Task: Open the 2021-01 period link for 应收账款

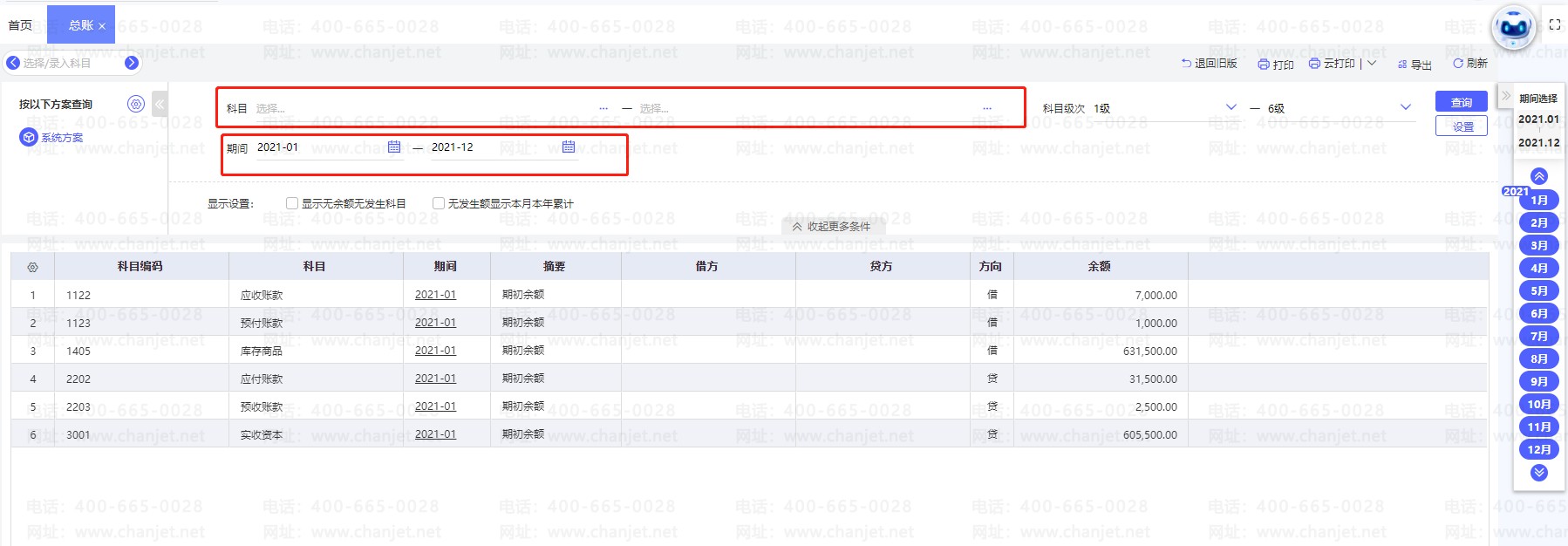Action: [435, 295]
